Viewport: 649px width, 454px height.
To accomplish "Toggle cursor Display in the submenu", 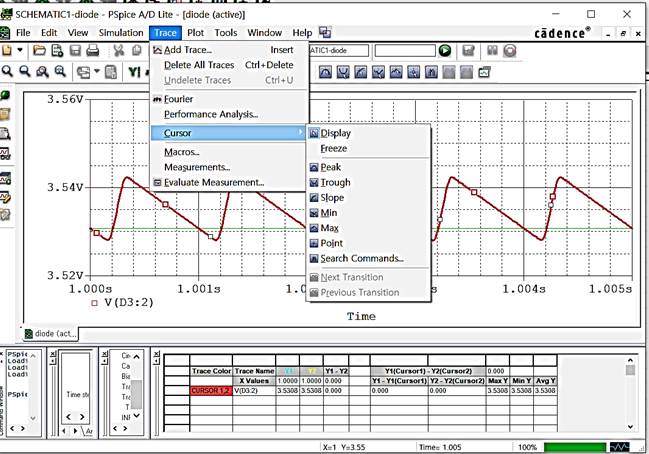I will pyautogui.click(x=368, y=133).
